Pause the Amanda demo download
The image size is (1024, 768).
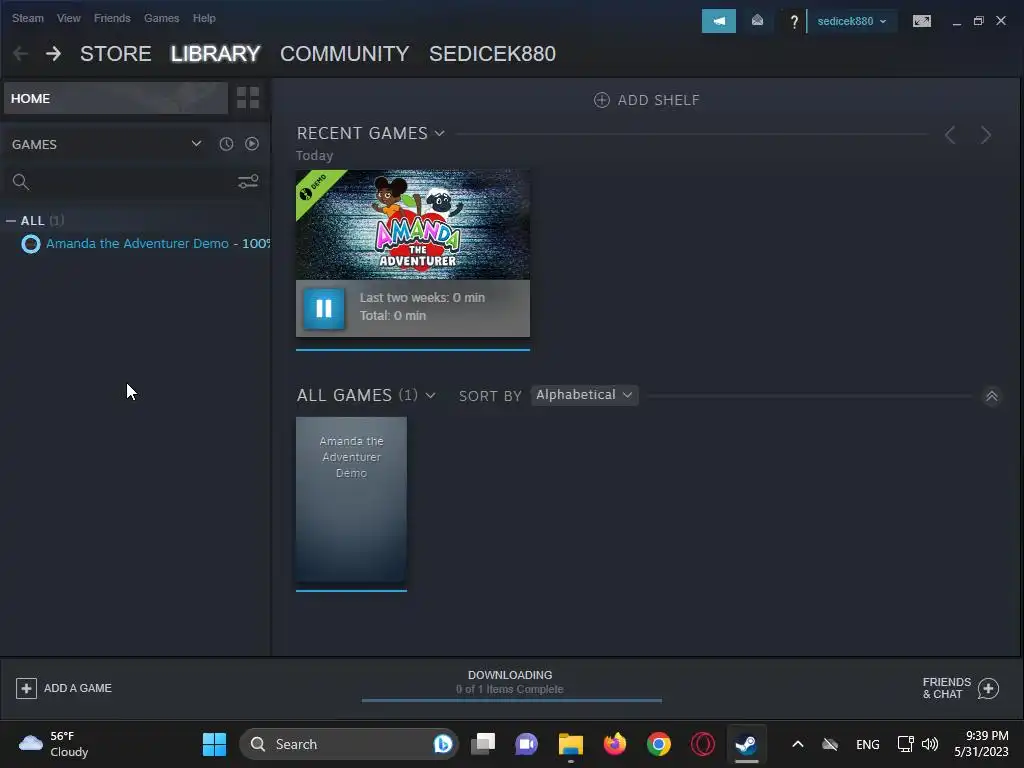[324, 308]
